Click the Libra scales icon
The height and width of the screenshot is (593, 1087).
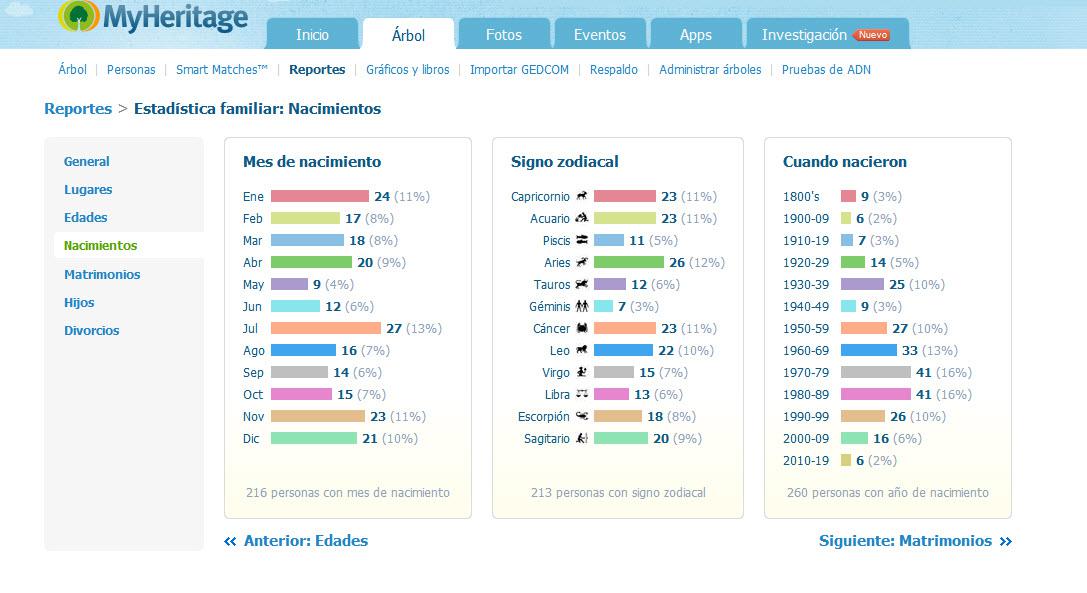pos(582,394)
